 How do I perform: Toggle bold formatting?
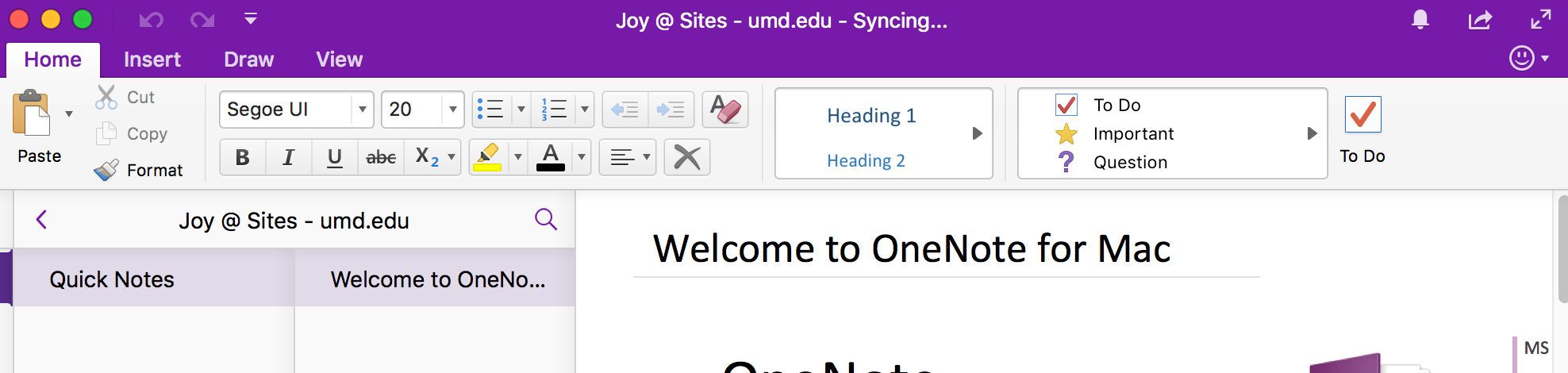coord(243,157)
